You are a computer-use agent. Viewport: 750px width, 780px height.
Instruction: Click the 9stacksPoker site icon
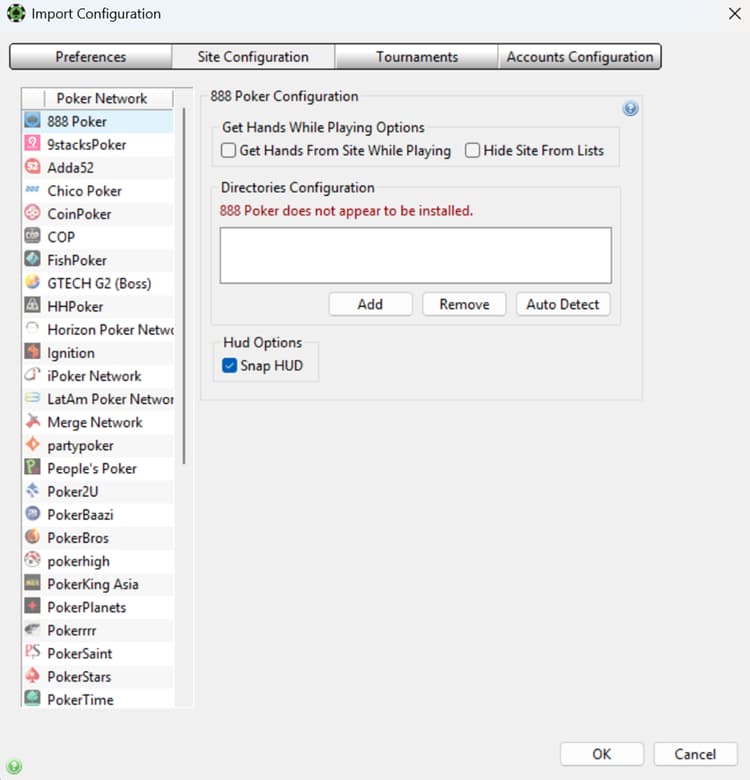pyautogui.click(x=32, y=144)
